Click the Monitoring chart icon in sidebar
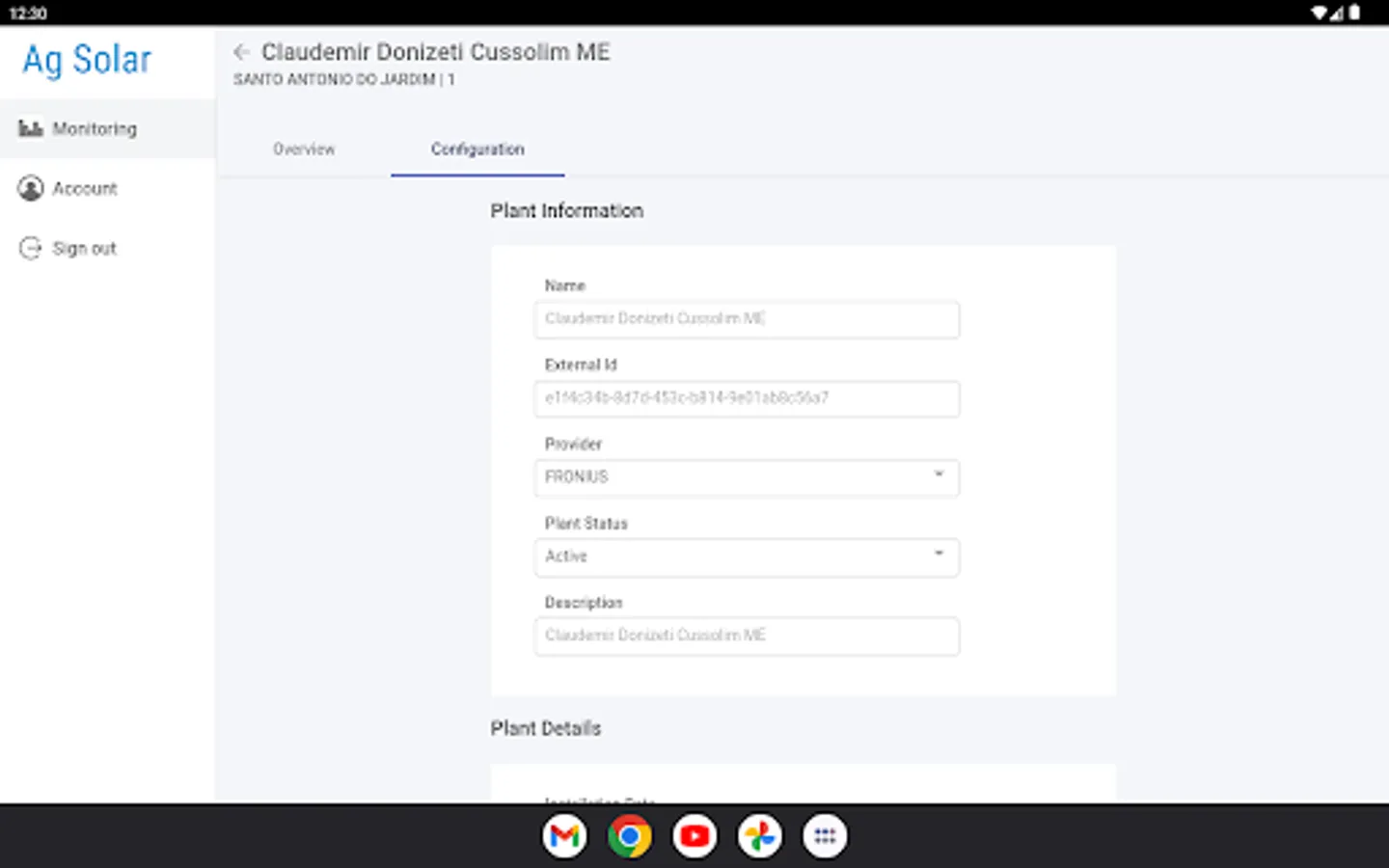The height and width of the screenshot is (868, 1389). (31, 128)
